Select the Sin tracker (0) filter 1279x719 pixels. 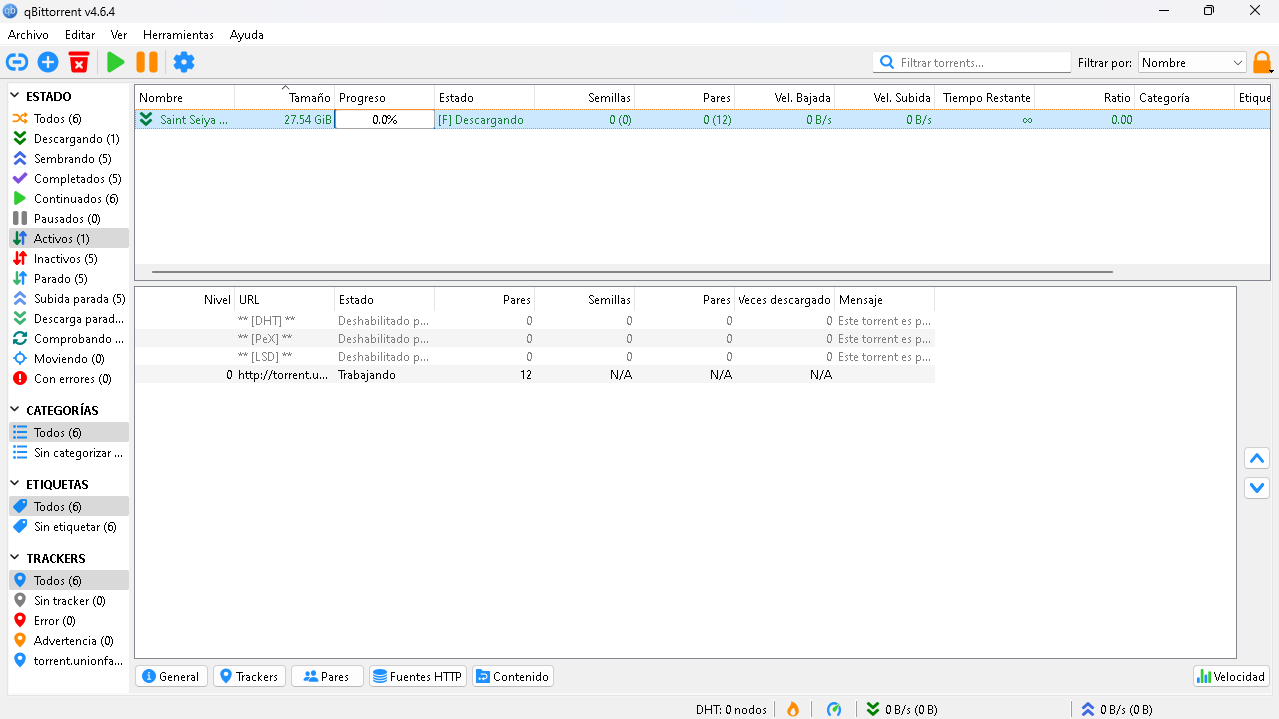point(69,601)
